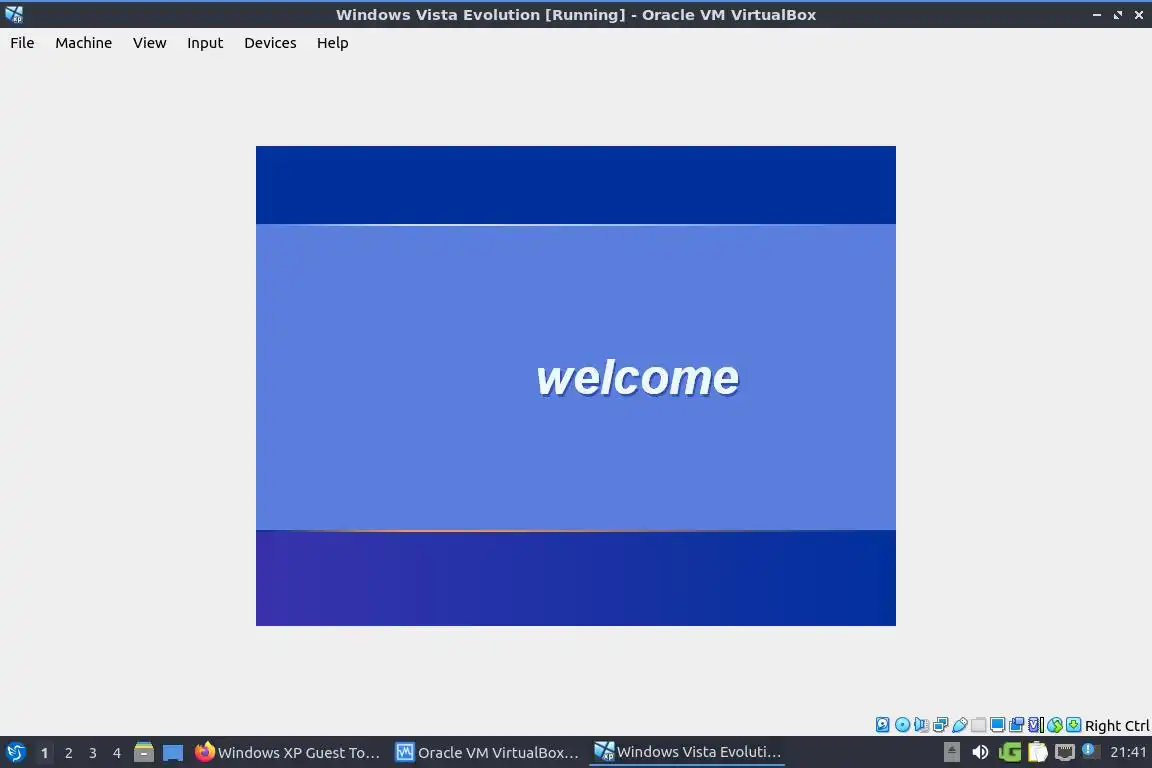
Task: Open the update notification tray icon
Action: pos(1091,751)
